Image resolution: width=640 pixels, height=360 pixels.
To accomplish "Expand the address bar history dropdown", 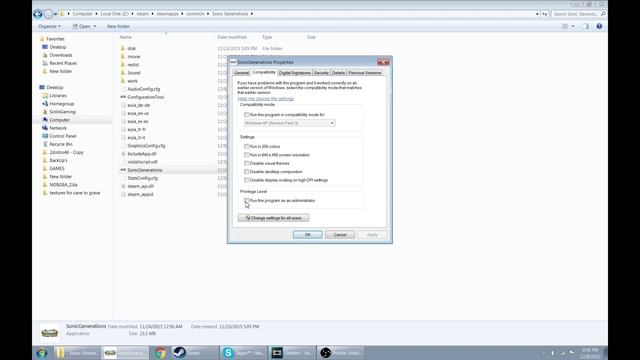I will [537, 14].
